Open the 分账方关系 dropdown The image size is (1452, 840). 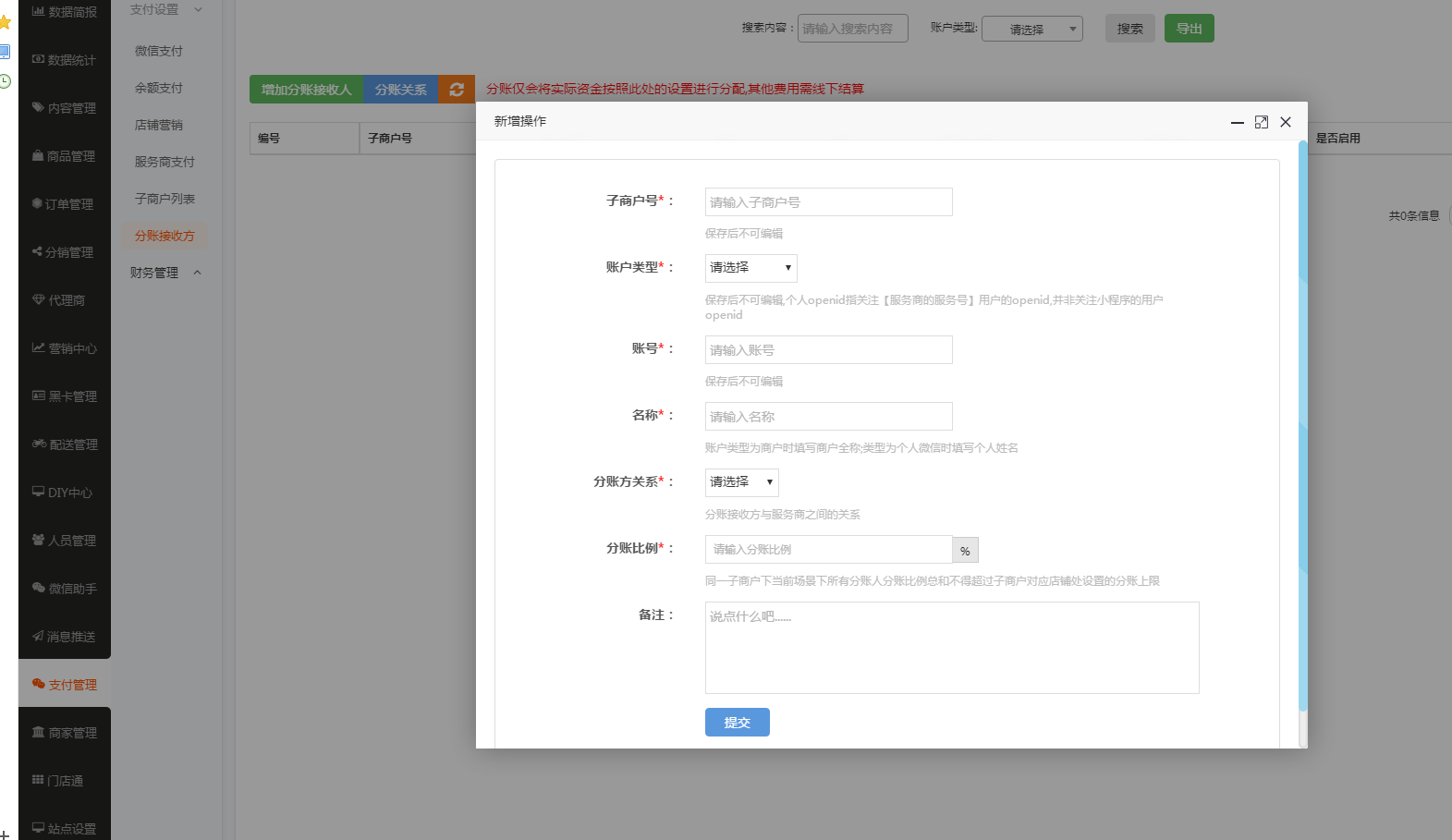(741, 482)
